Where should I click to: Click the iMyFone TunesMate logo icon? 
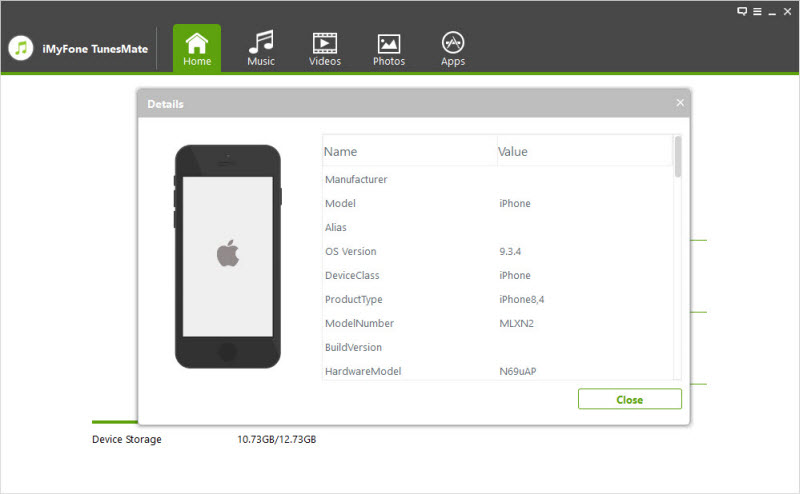21,48
